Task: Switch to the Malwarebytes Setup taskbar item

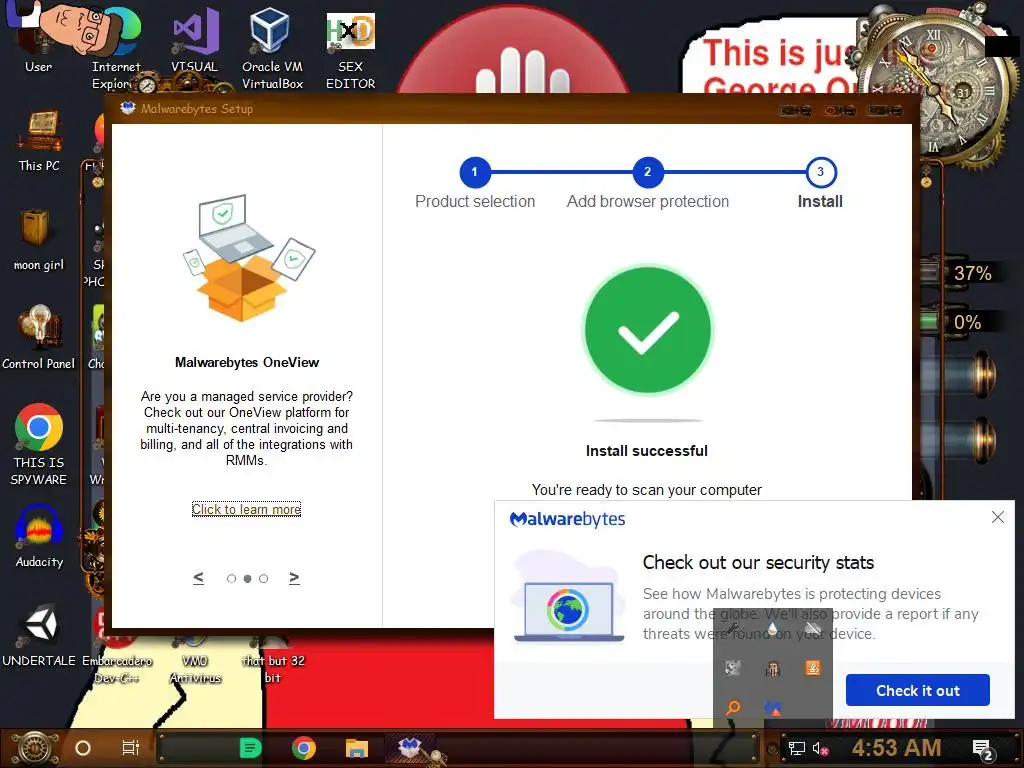Action: point(410,748)
